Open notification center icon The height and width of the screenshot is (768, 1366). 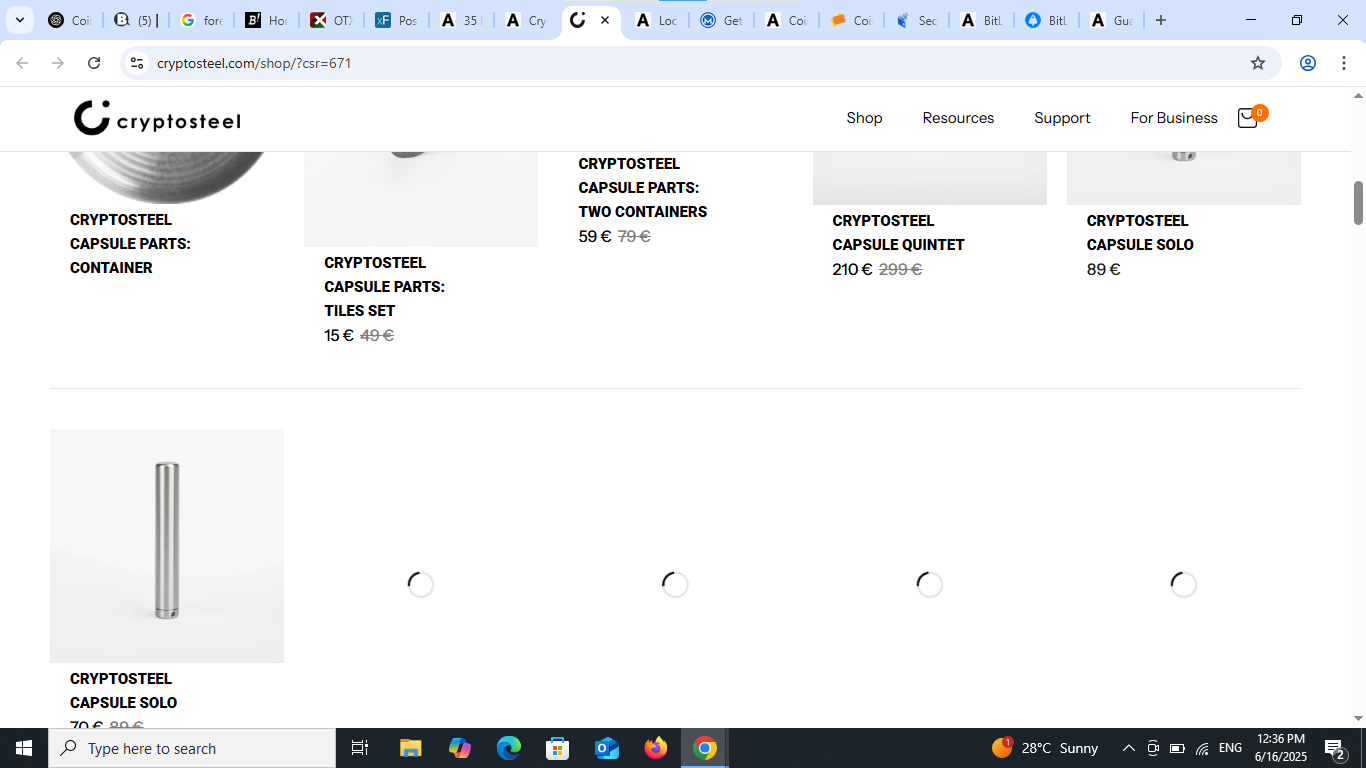click(x=1334, y=748)
